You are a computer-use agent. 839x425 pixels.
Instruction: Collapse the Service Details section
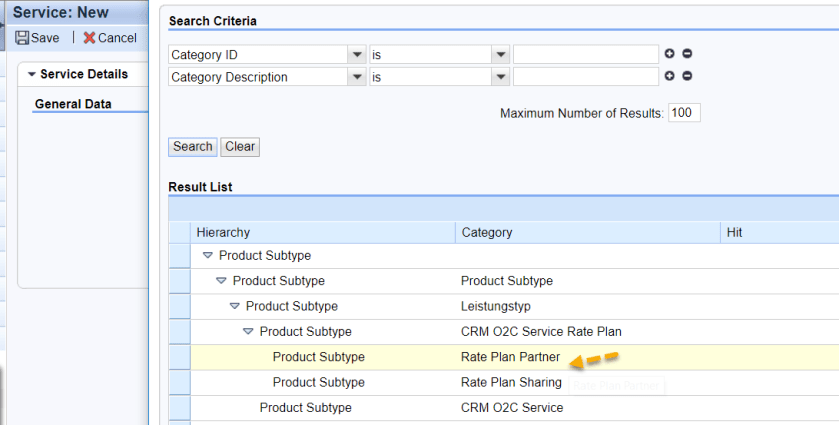pyautogui.click(x=32, y=74)
